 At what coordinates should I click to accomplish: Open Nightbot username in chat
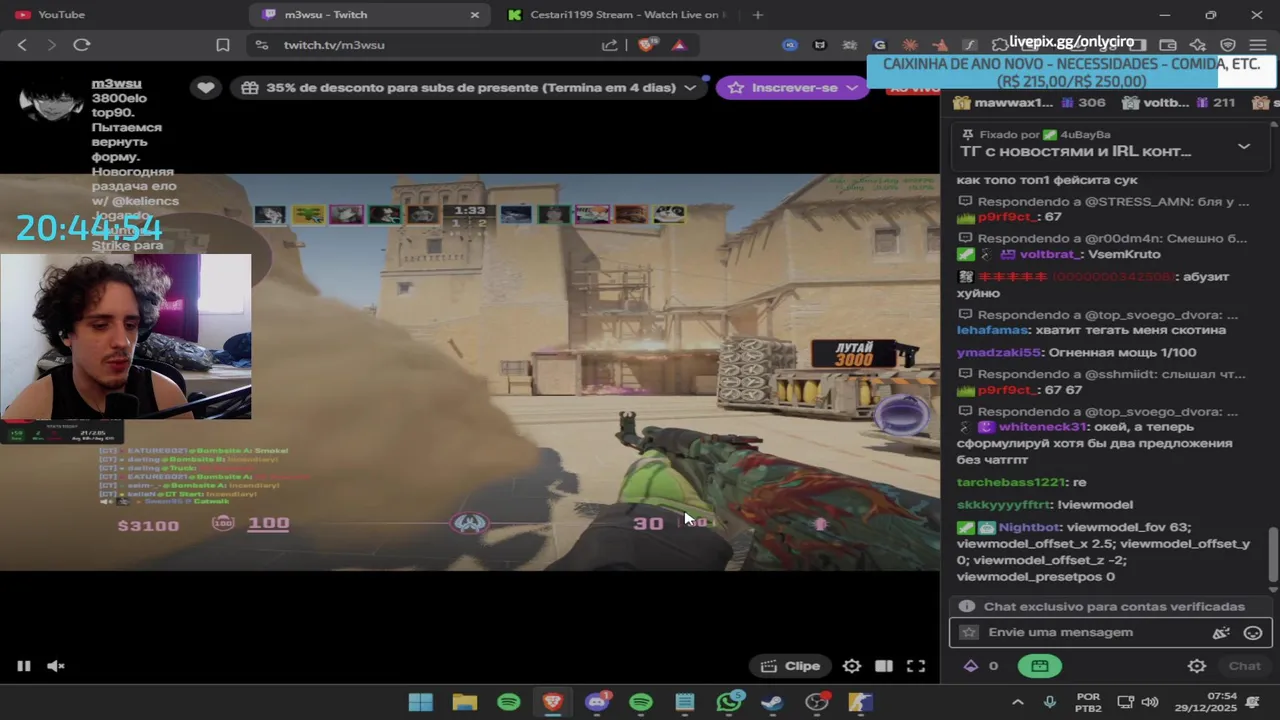[1029, 527]
